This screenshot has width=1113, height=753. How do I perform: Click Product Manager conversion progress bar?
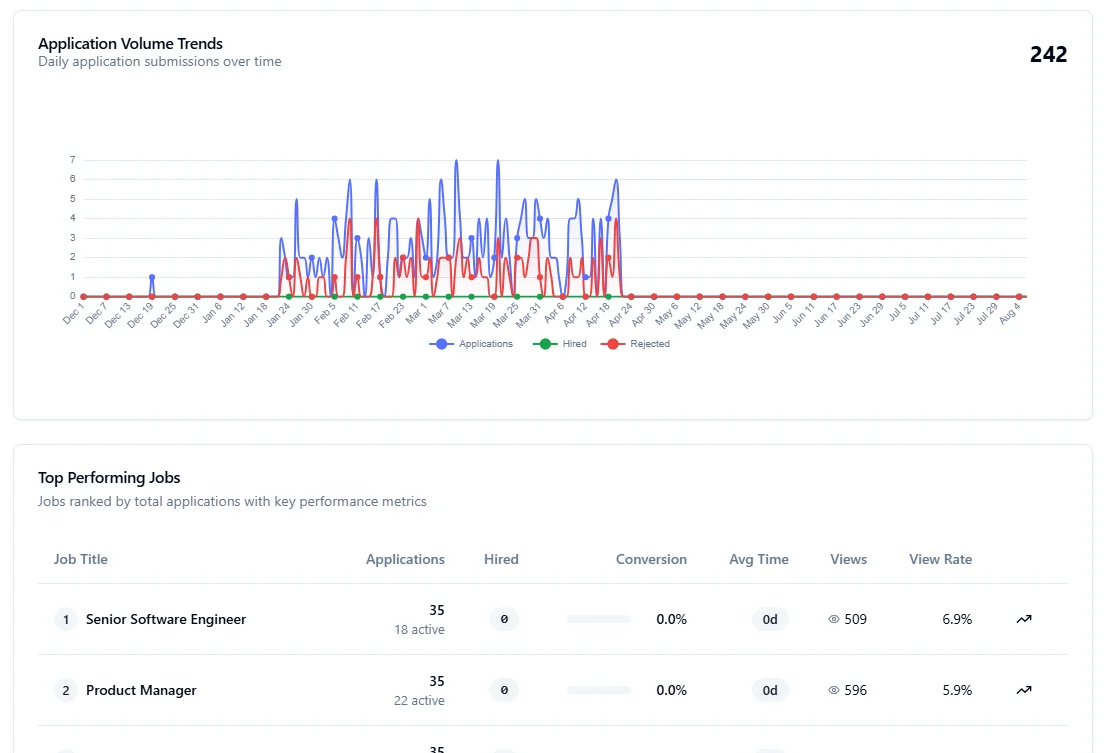click(x=598, y=691)
